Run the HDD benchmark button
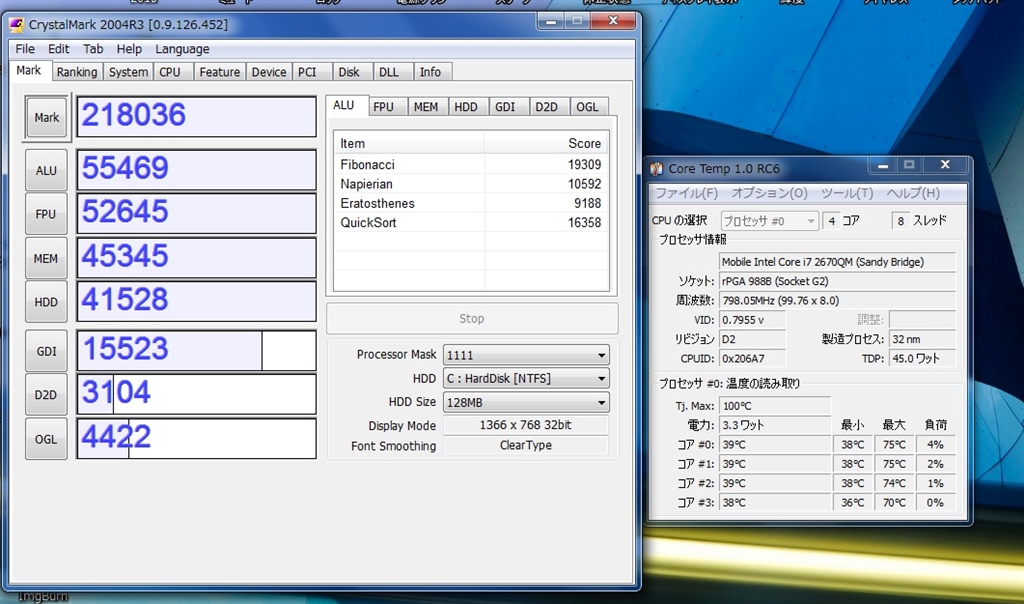Viewport: 1024px width, 604px height. (46, 302)
